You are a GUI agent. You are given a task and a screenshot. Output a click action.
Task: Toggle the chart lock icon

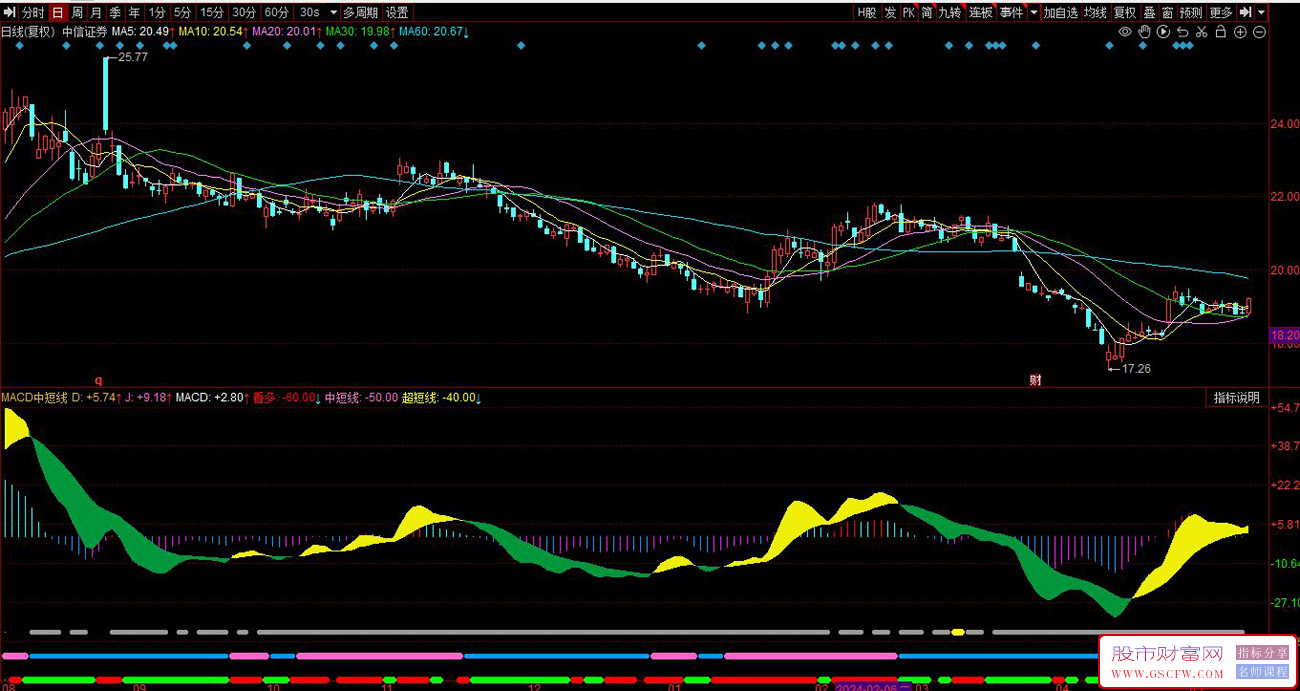(1221, 32)
